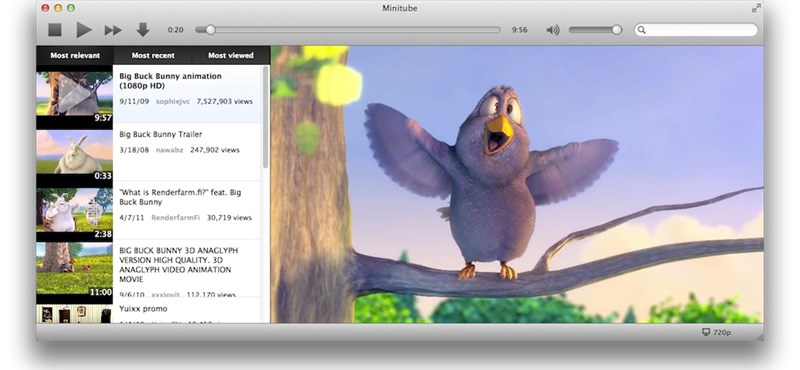Open the nawabz channel link
This screenshot has width=800, height=370.
click(x=169, y=150)
